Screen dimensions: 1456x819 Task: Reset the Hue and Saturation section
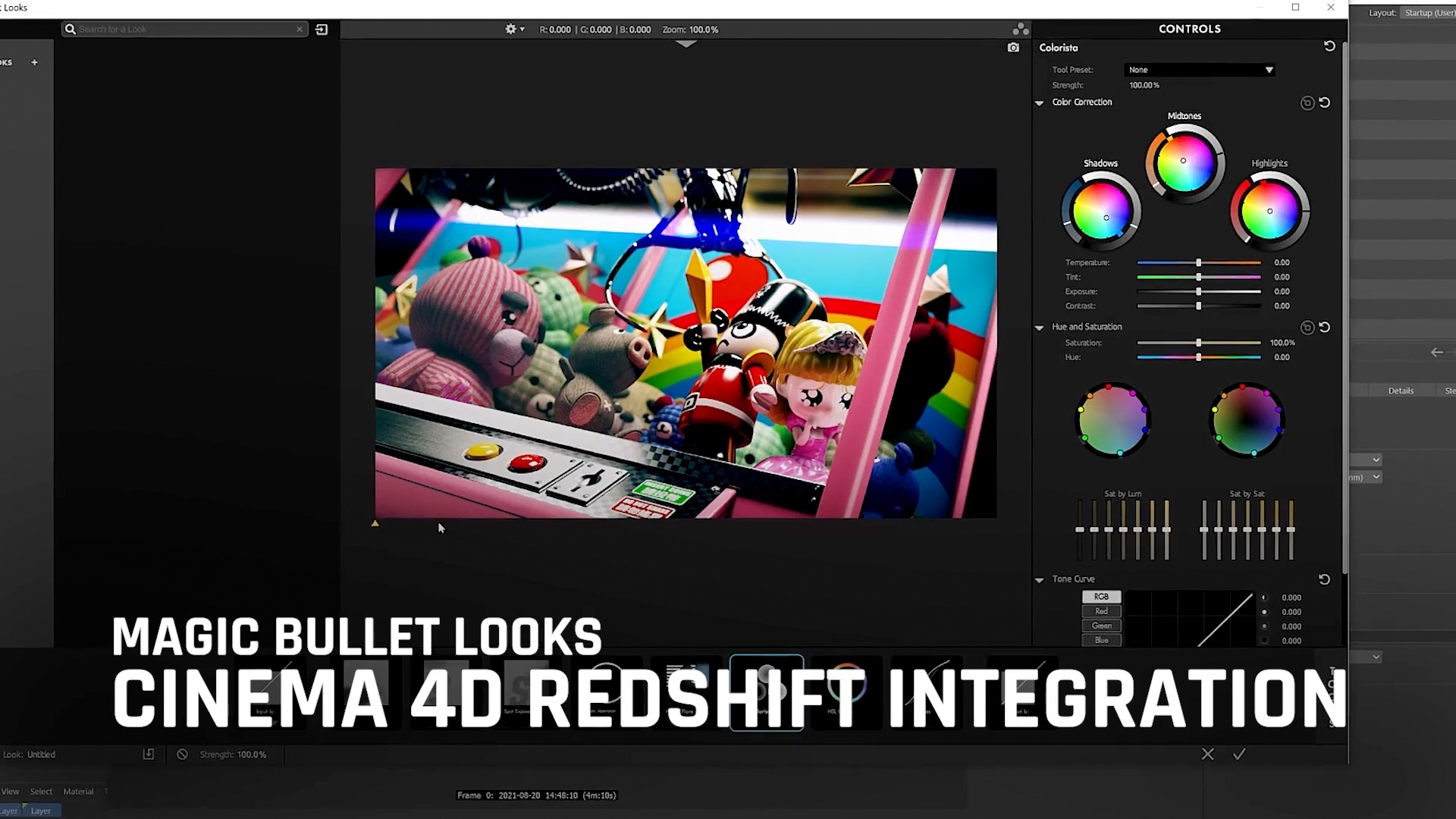tap(1325, 327)
